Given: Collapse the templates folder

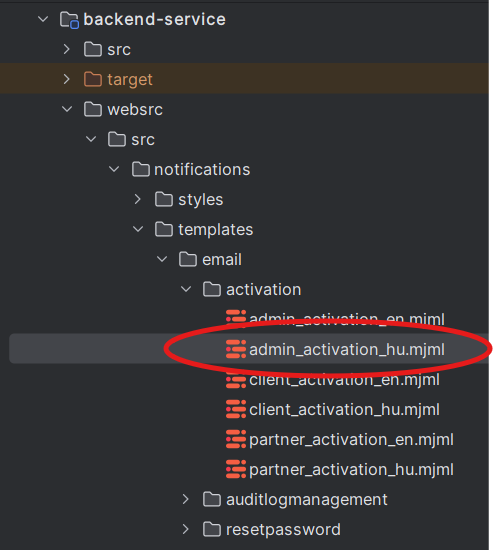Looking at the screenshot, I should [138, 229].
